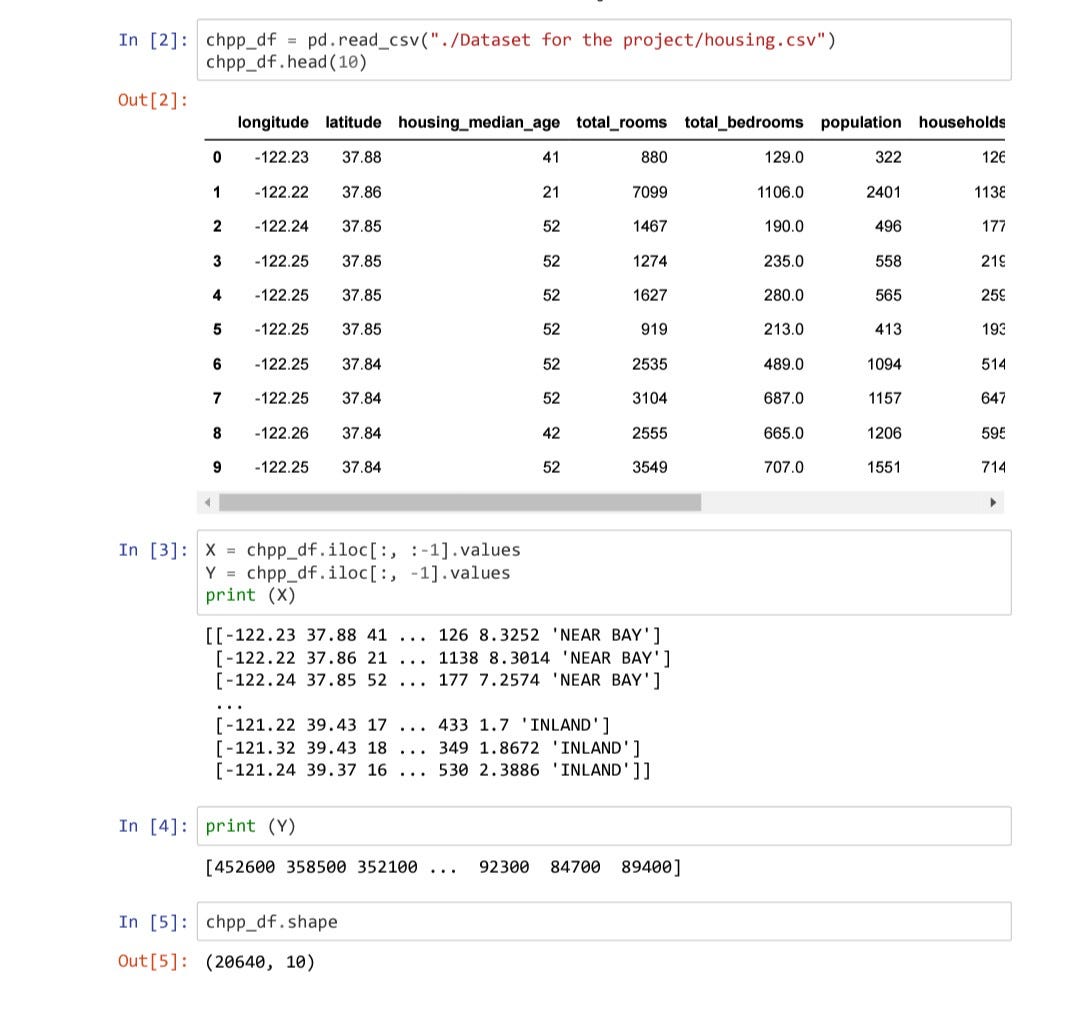1080x1022 pixels.
Task: Click the value 7099 in the table
Action: tap(651, 192)
